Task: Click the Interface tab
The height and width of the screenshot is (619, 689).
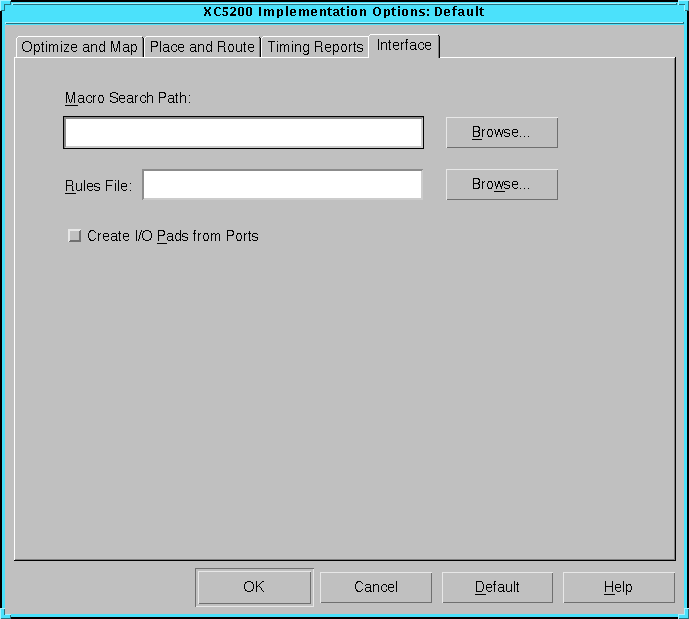Action: coord(404,46)
